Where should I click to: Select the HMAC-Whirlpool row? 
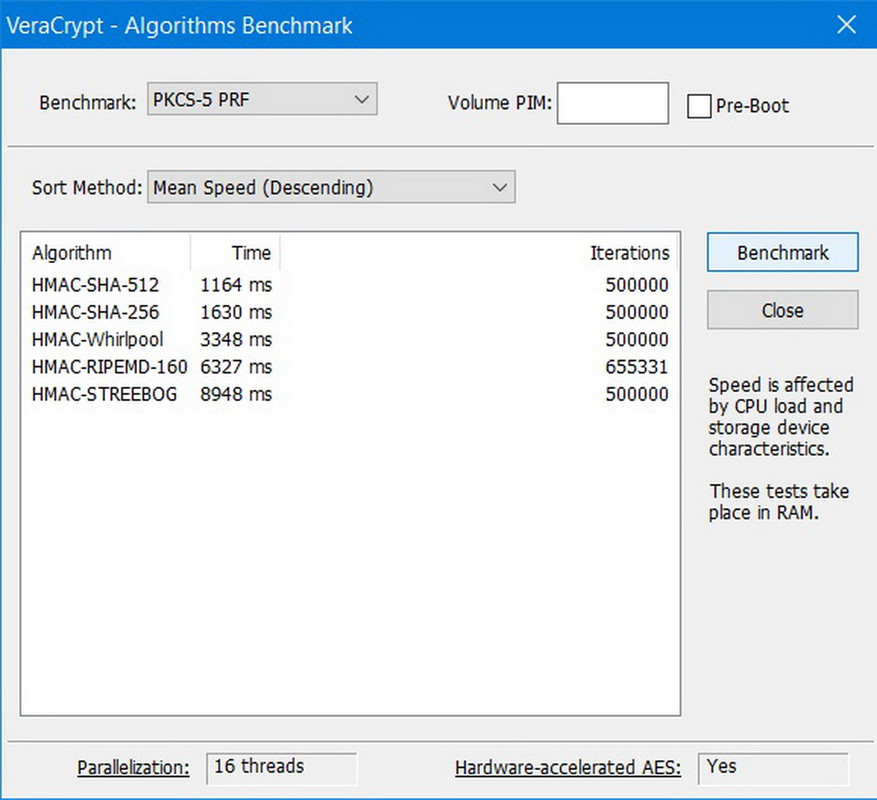(x=350, y=340)
